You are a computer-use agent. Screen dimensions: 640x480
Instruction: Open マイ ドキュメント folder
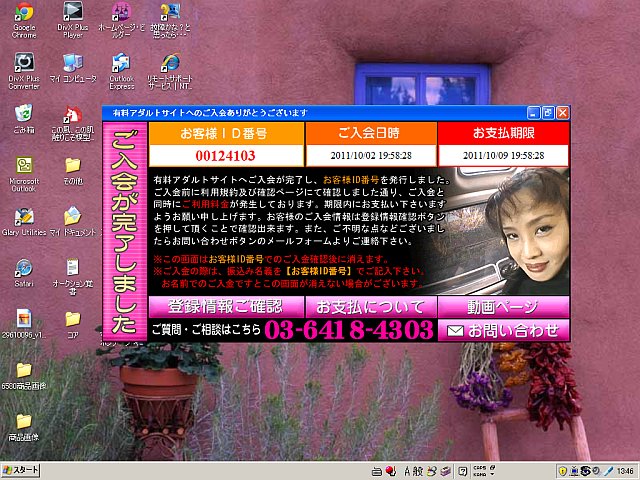[73, 222]
